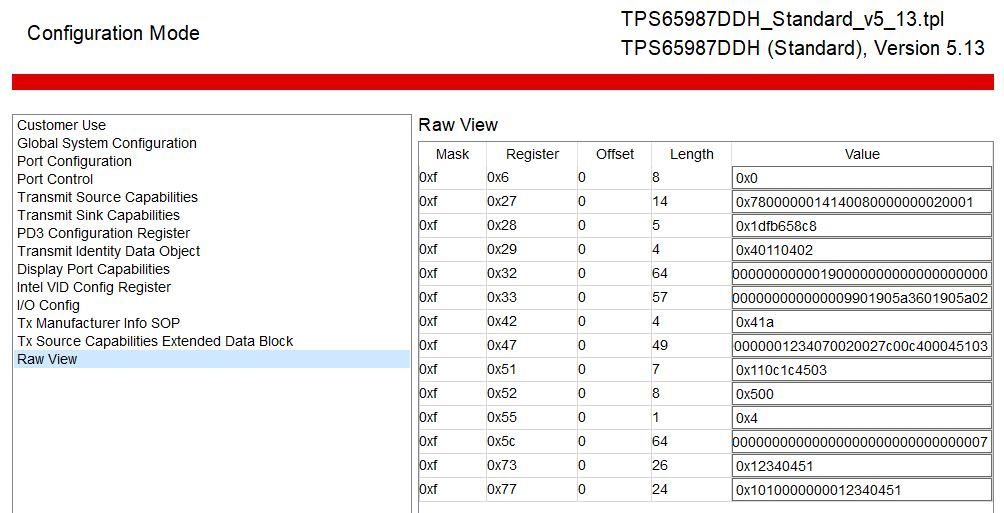Edit value field for register 0x32
The image size is (1004, 513).
coord(862,273)
